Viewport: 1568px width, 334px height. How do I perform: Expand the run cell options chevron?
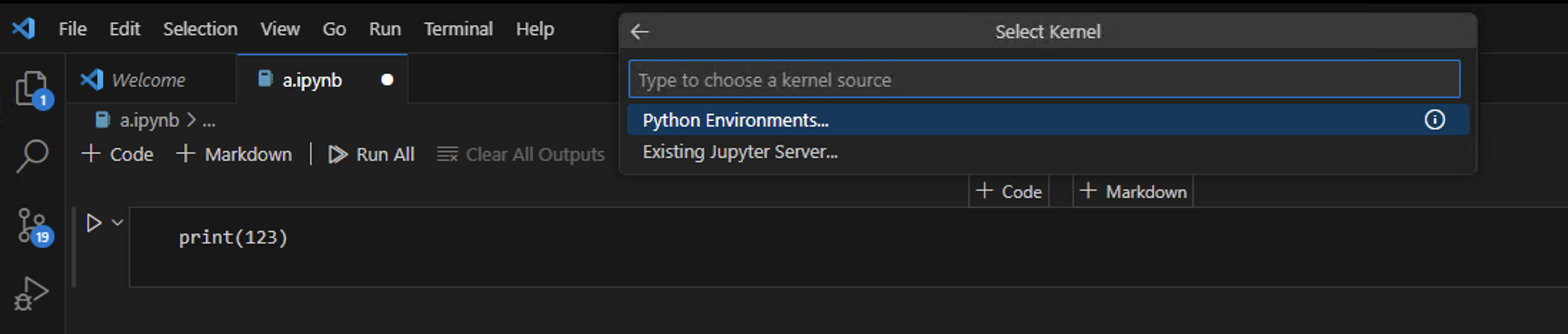[x=118, y=223]
